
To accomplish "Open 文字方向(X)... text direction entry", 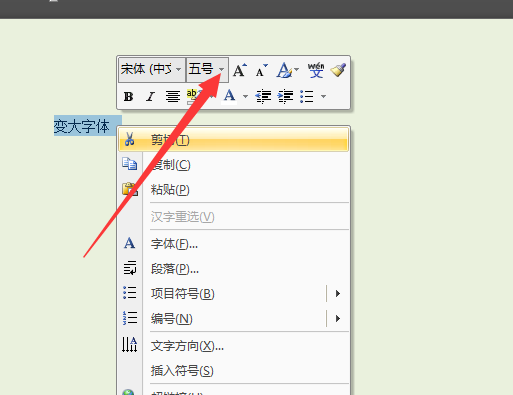I will 234,346.
